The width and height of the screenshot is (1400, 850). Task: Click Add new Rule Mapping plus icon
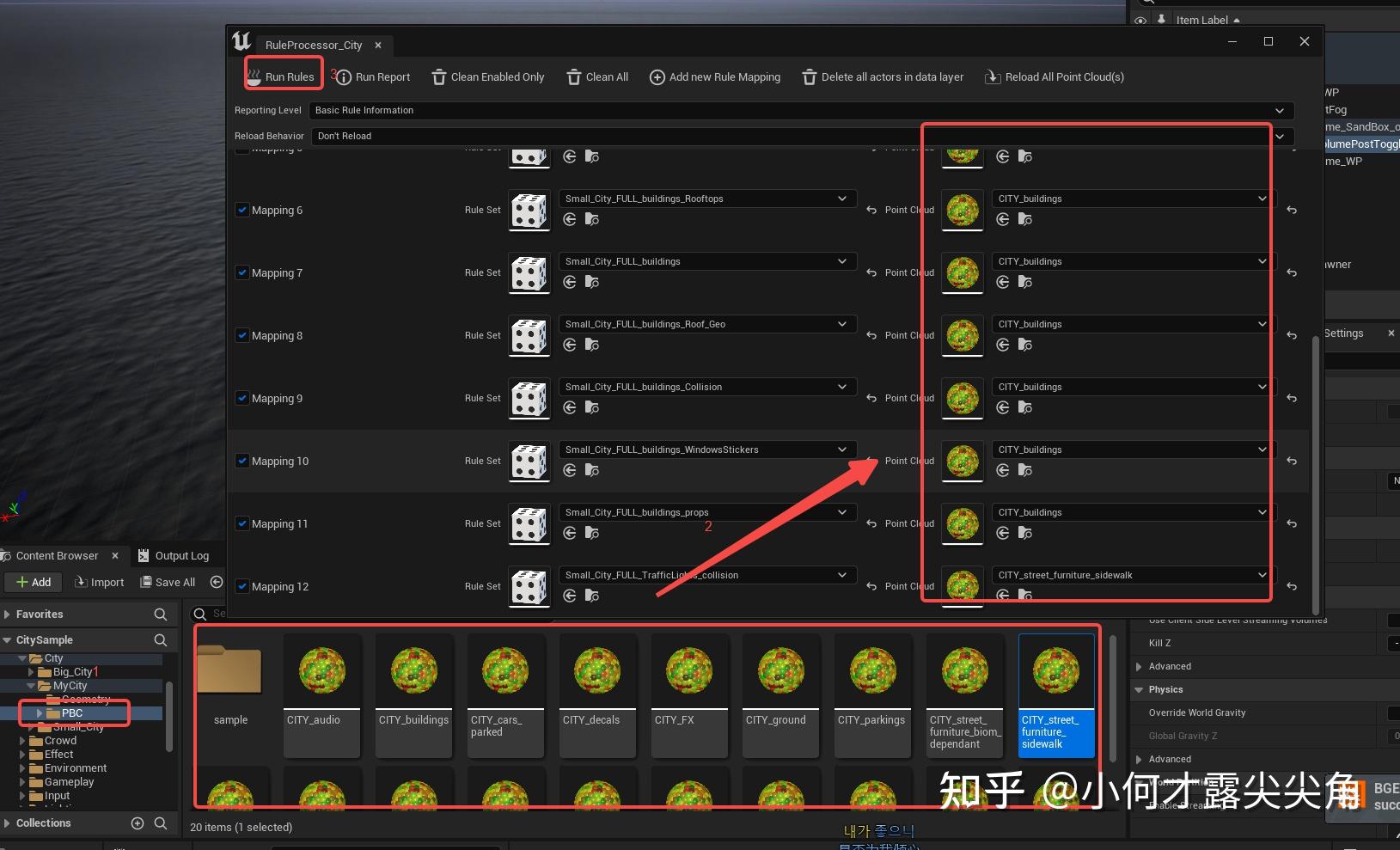(x=657, y=76)
